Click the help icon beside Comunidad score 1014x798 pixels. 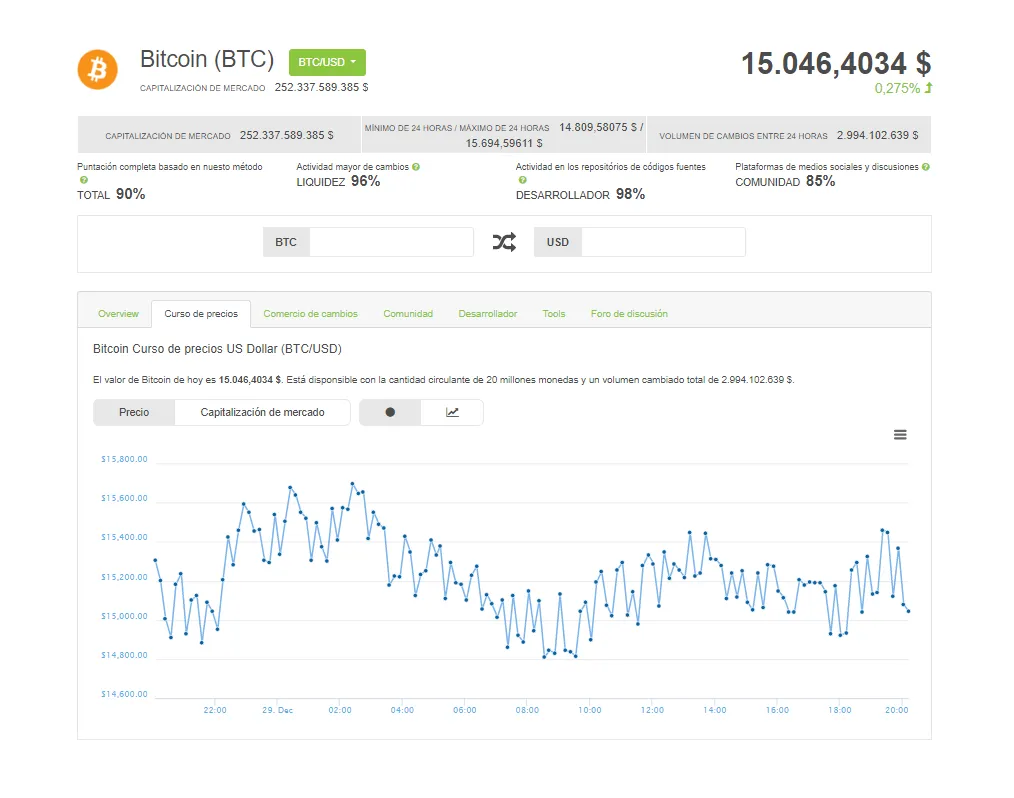pos(925,167)
